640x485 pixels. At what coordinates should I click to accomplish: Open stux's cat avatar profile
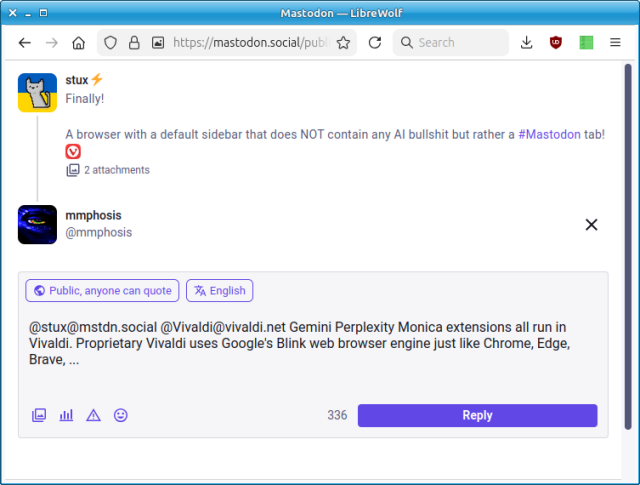tap(37, 93)
